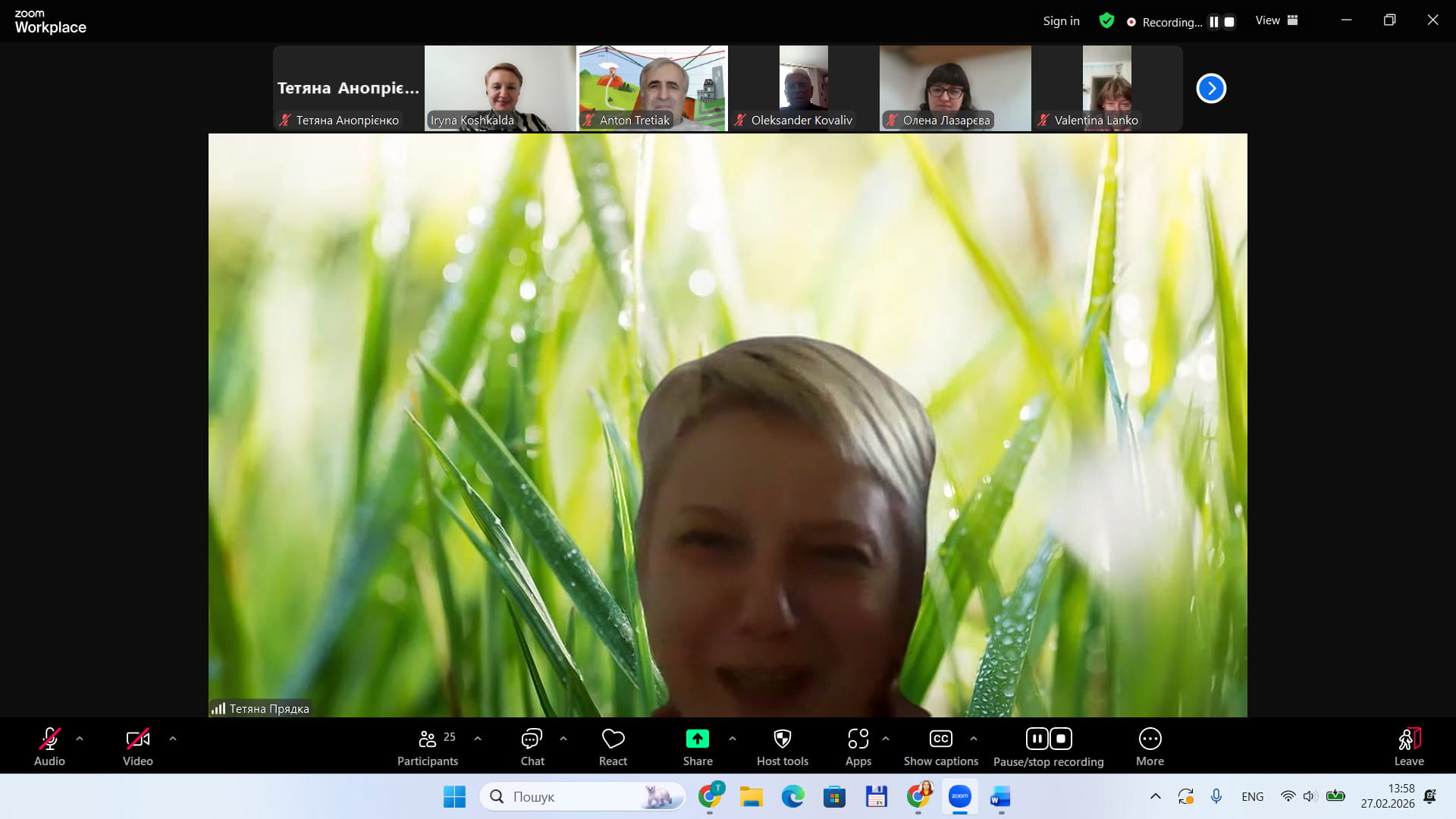Expand captions options arrow beside Show captions
The width and height of the screenshot is (1456, 819).
coord(974,738)
